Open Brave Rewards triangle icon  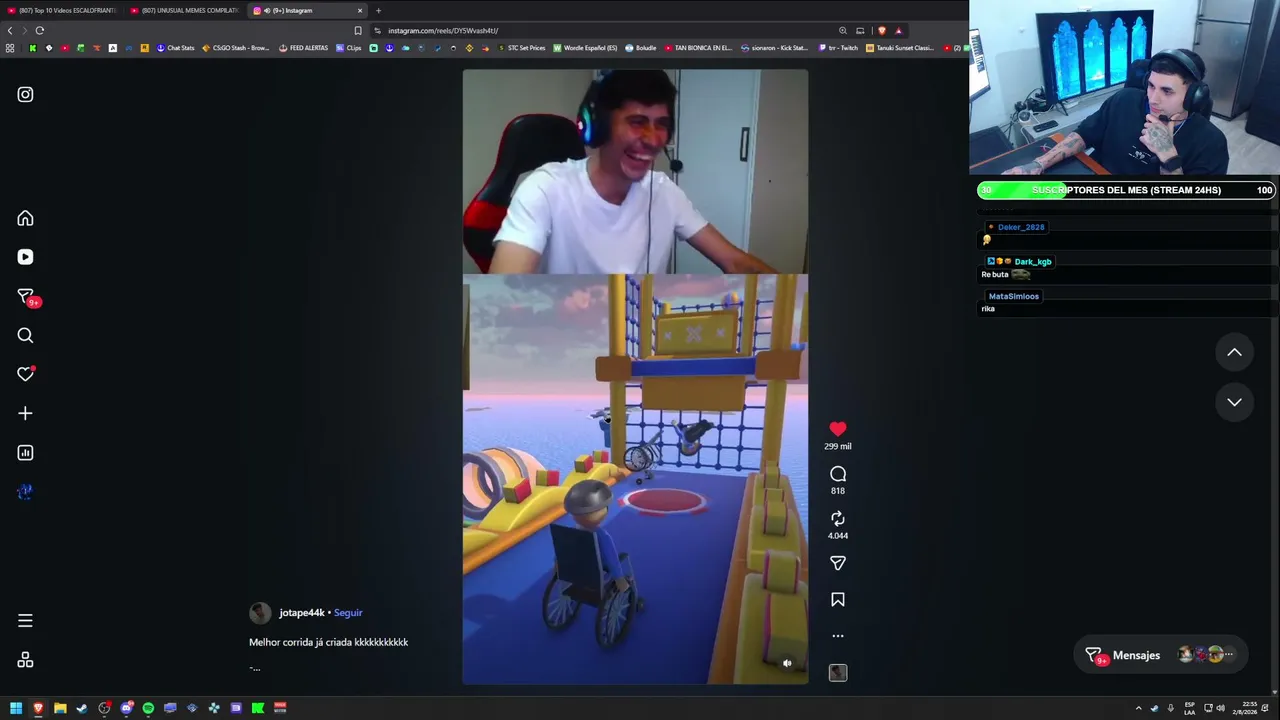pyautogui.click(x=898, y=30)
